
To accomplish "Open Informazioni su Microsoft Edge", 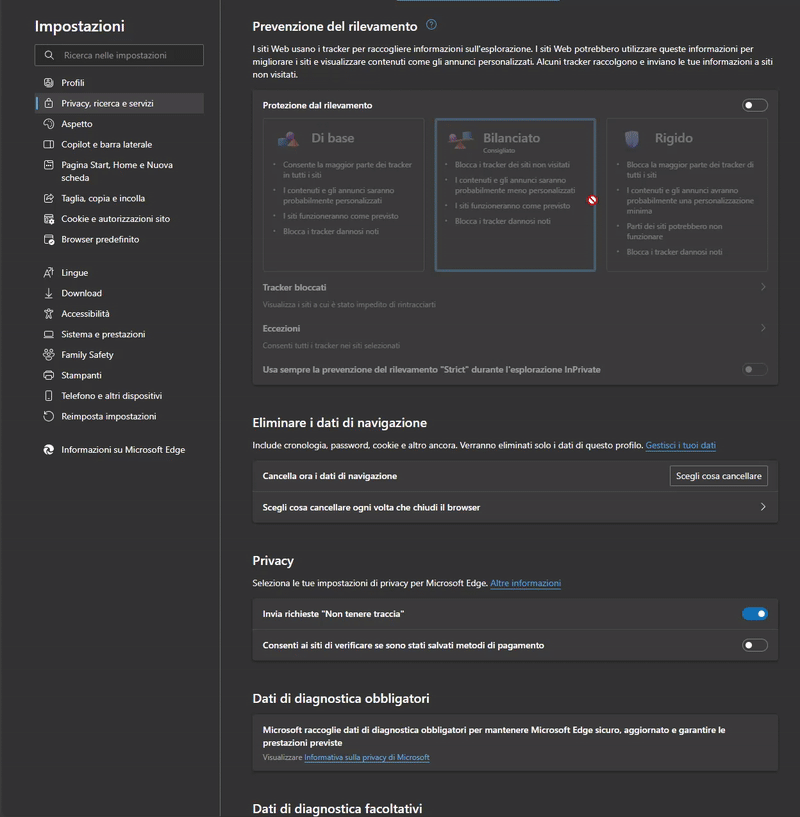I will click(119, 450).
